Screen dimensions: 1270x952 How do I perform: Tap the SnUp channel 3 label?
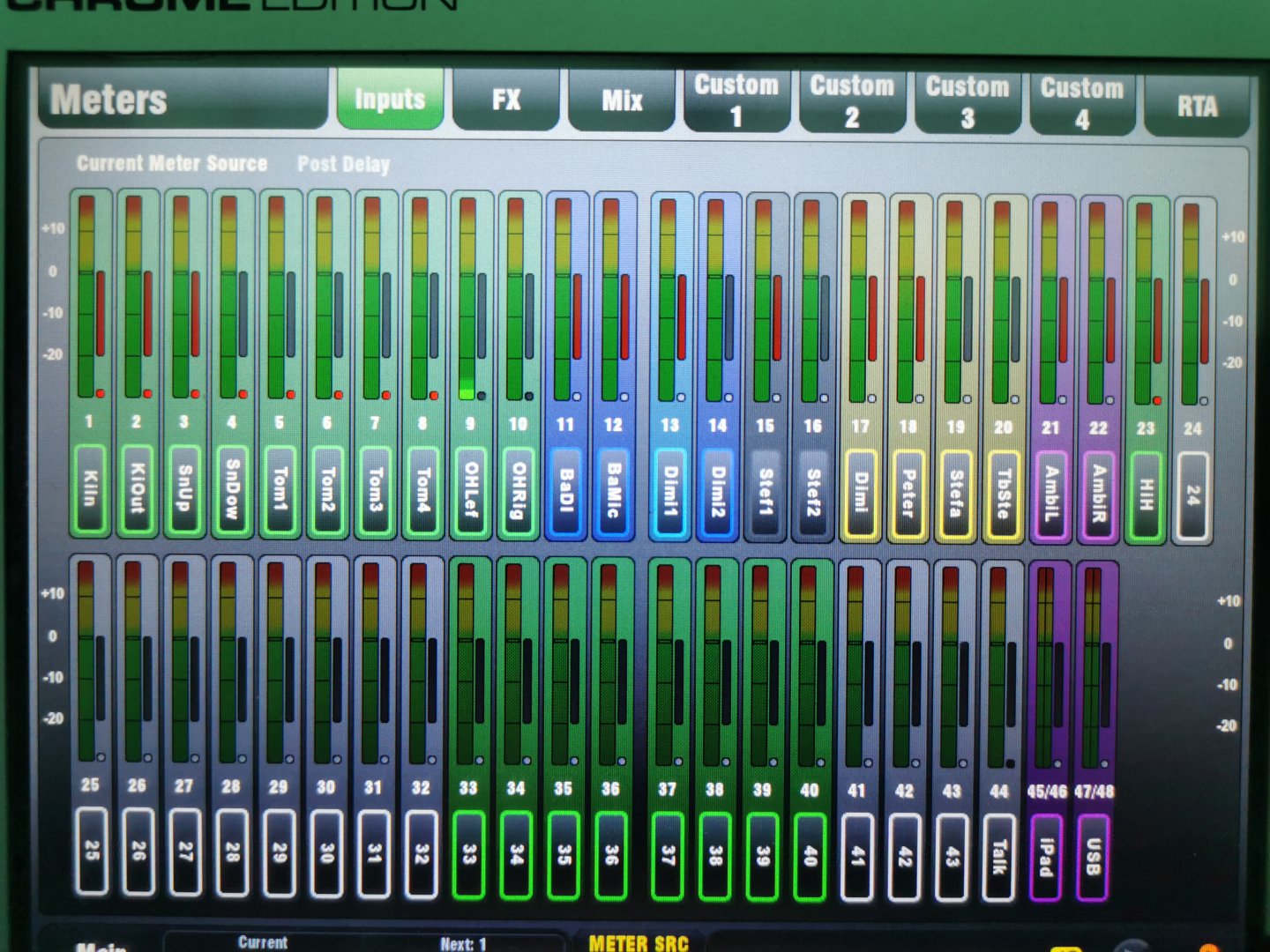[x=184, y=489]
